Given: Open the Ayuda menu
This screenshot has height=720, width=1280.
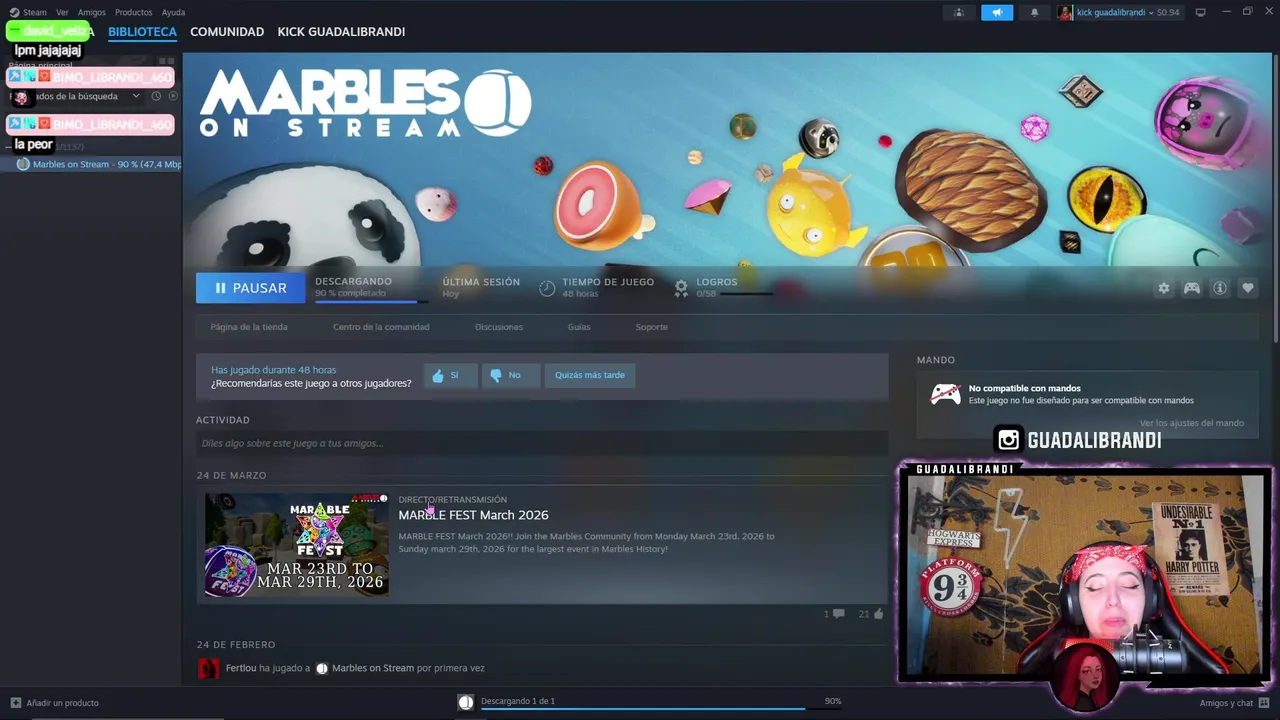Looking at the screenshot, I should pyautogui.click(x=174, y=12).
